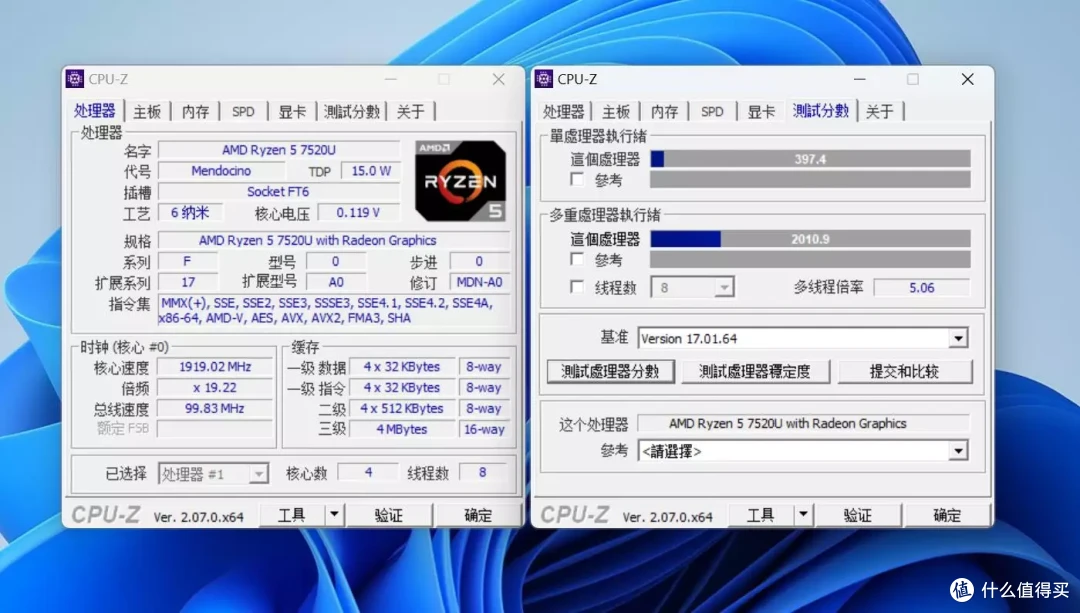
Task: Enable 參考 checkbox under single thread section
Action: pyautogui.click(x=577, y=180)
